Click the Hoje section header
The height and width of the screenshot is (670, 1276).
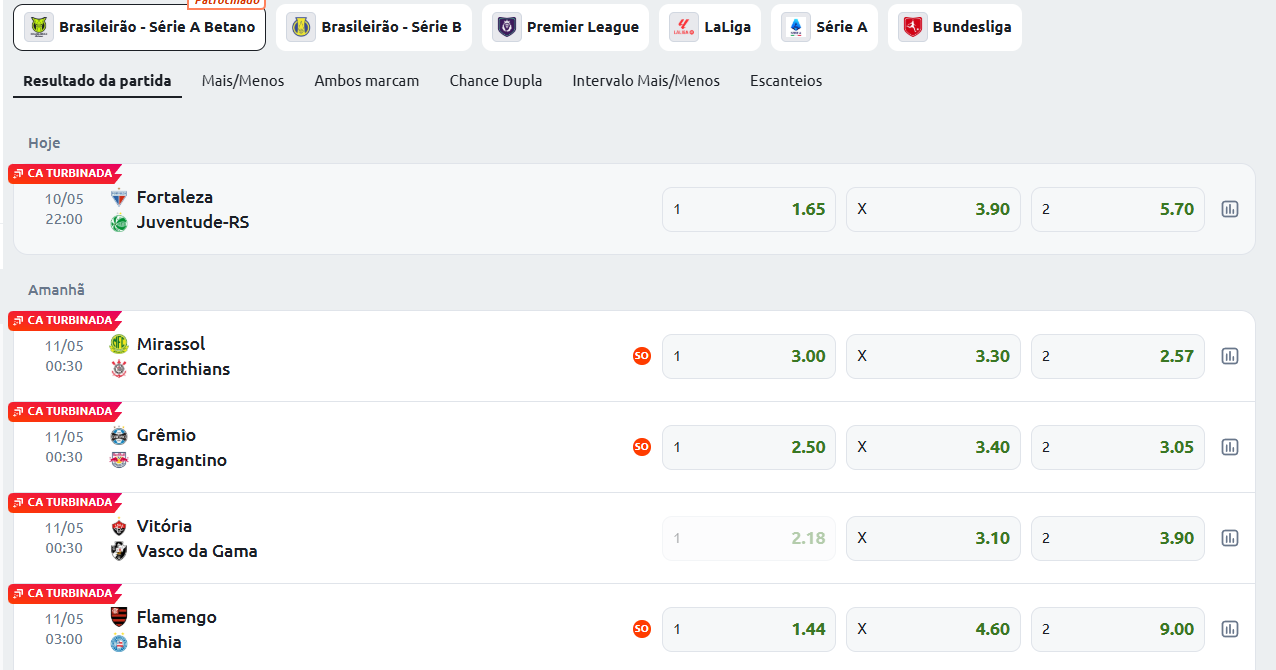44,143
